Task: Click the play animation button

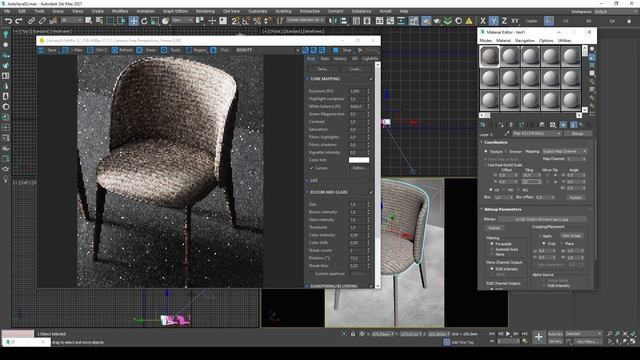Action: tap(508, 334)
